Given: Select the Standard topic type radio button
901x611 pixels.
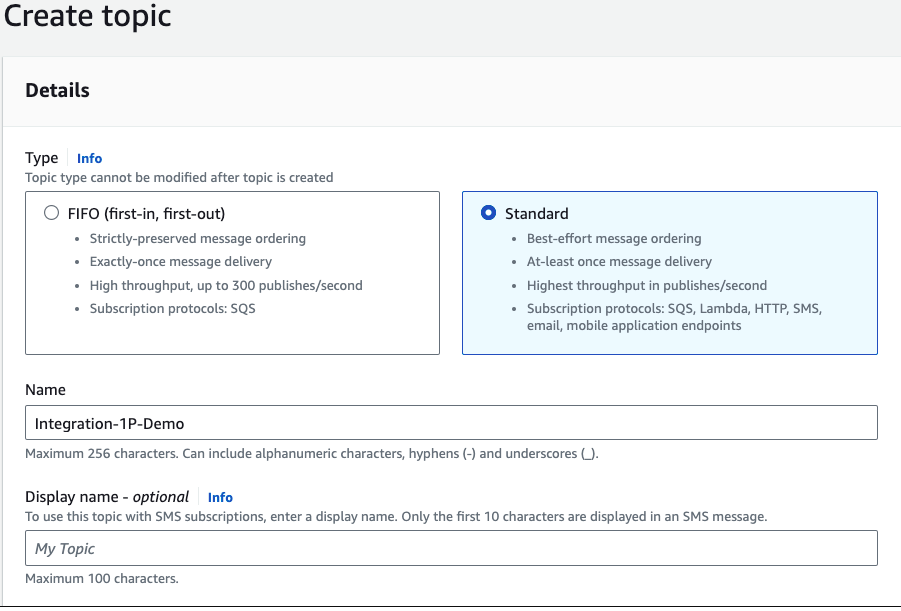Looking at the screenshot, I should click(x=488, y=213).
